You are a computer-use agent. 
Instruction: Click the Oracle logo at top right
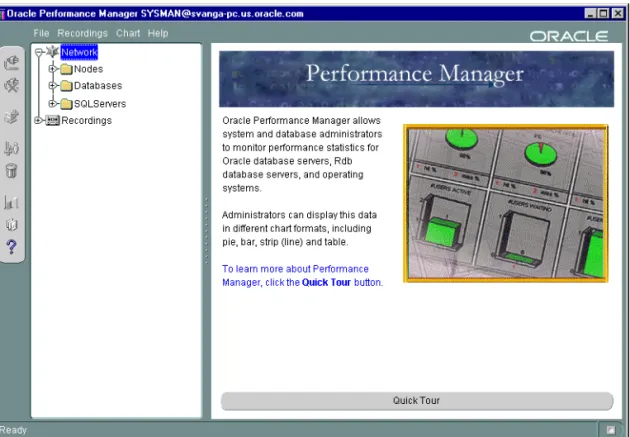click(x=569, y=37)
